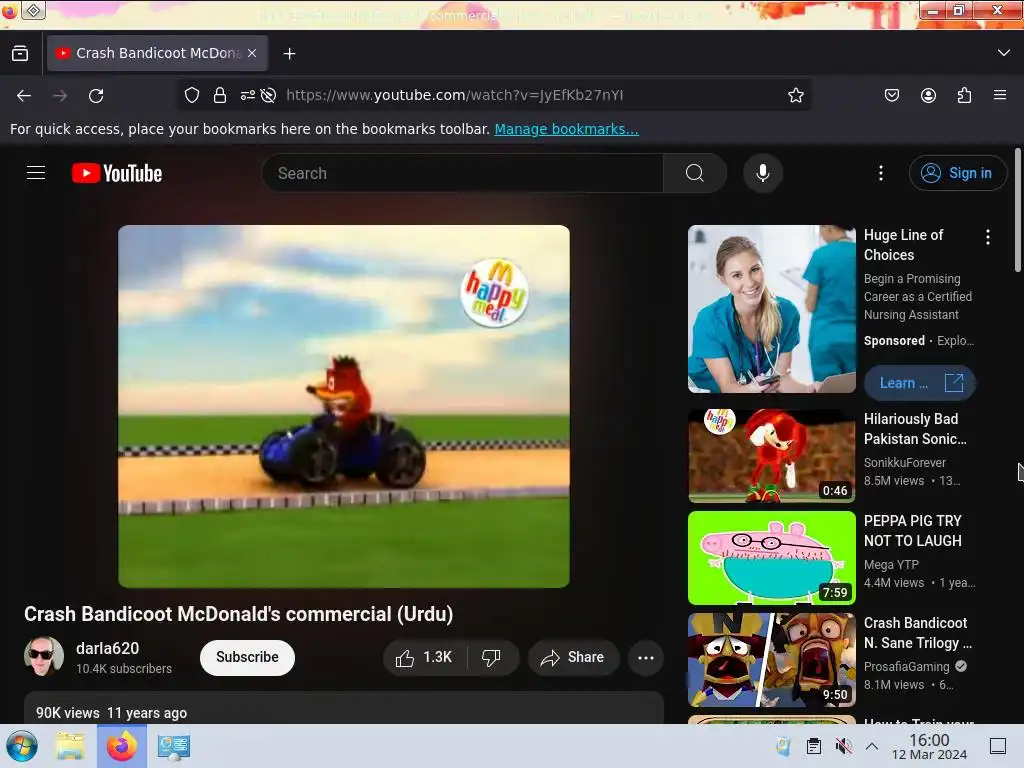Click Firefox taskbar icon
This screenshot has height=768, width=1024.
click(x=121, y=746)
